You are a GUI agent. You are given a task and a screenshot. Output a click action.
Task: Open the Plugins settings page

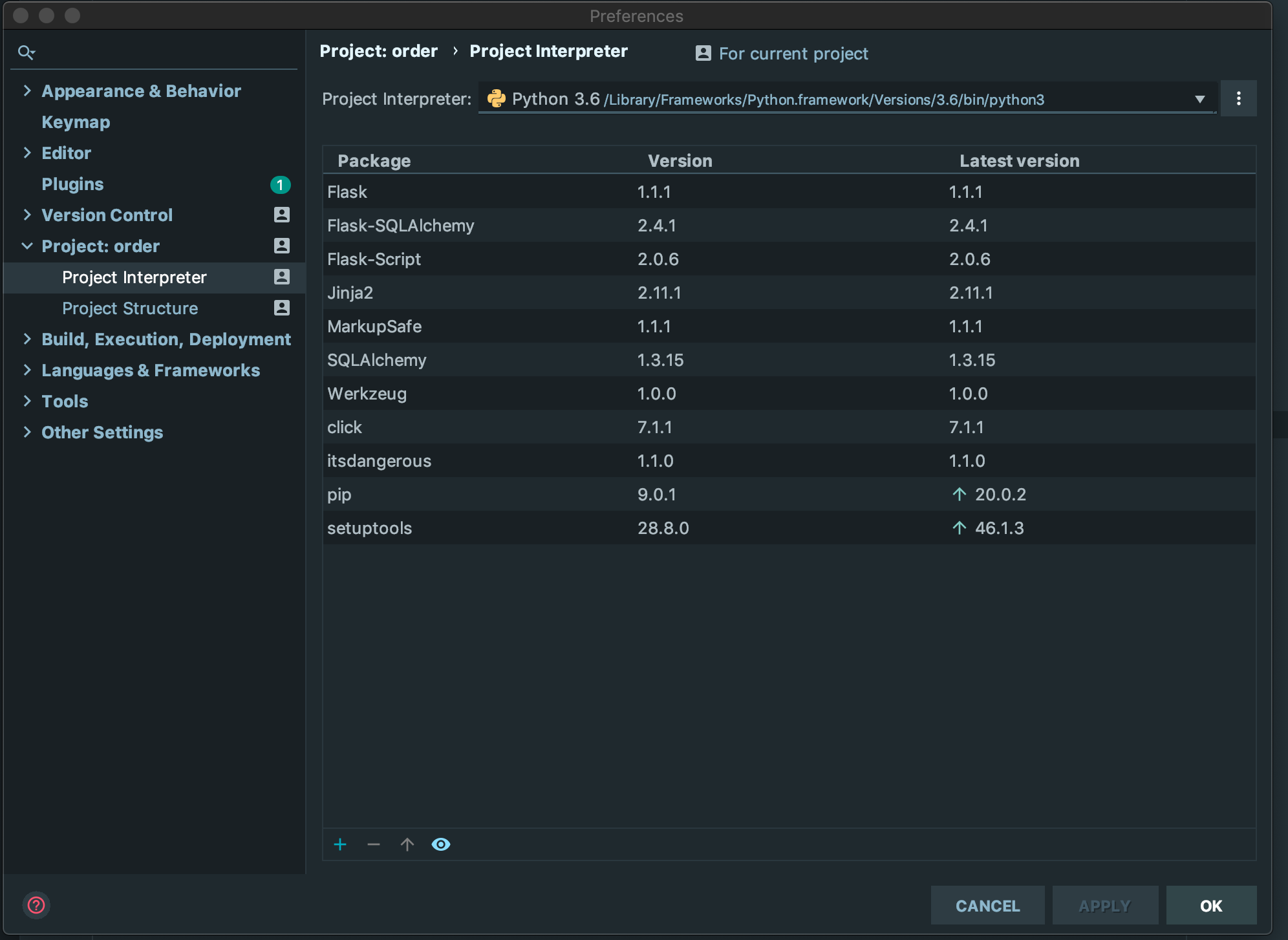click(72, 184)
